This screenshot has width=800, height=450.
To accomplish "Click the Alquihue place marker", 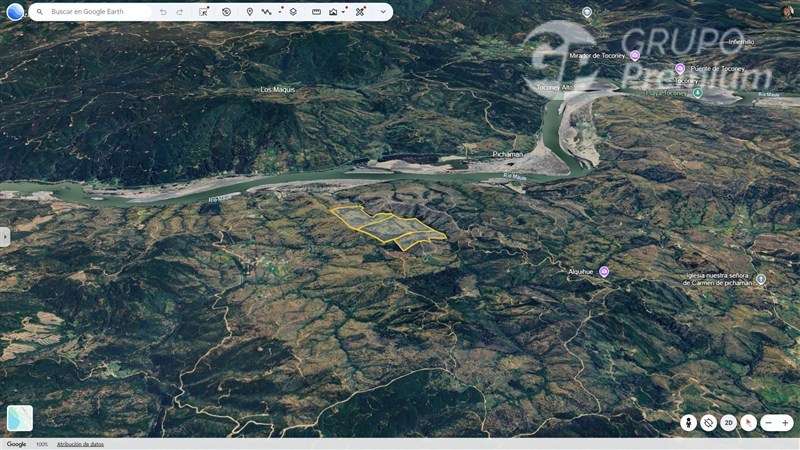I will tap(604, 271).
